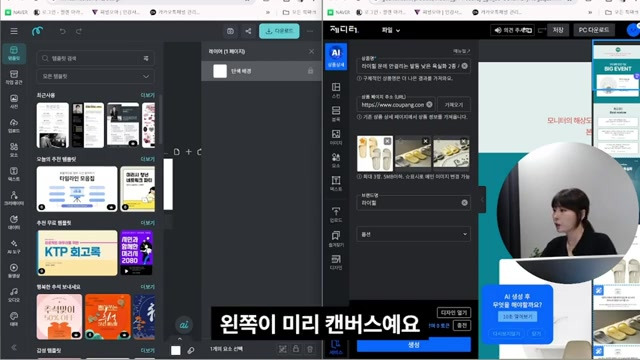Click the 가져오기 button beside URL
This screenshot has width=640, height=360.
pos(453,105)
